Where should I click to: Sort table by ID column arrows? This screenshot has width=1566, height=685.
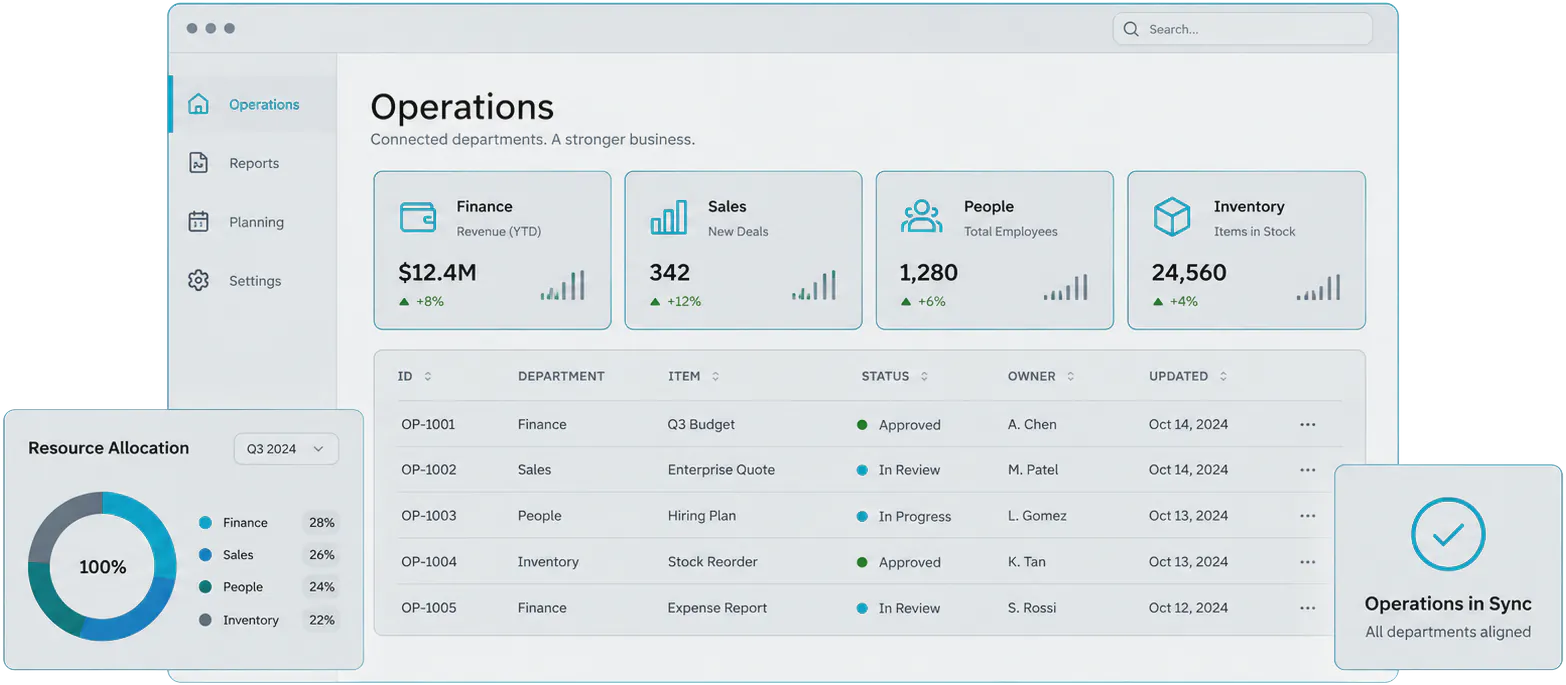[x=428, y=377]
